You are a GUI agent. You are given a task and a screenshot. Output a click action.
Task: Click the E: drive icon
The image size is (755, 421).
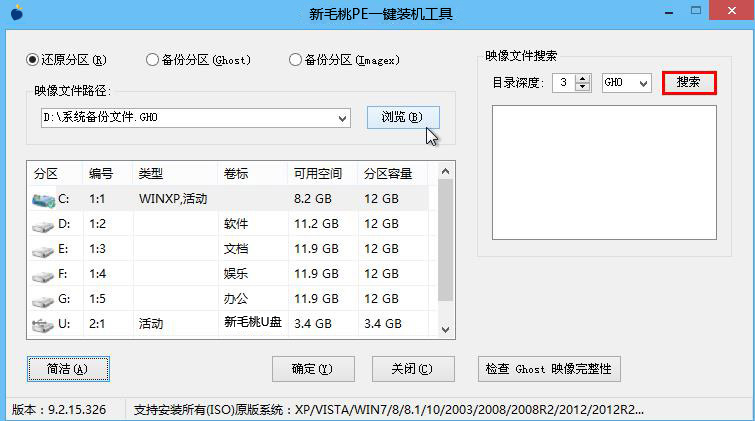43,250
